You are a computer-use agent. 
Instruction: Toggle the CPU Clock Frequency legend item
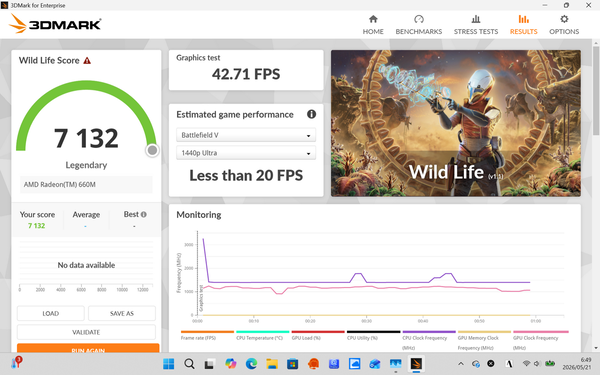(429, 340)
